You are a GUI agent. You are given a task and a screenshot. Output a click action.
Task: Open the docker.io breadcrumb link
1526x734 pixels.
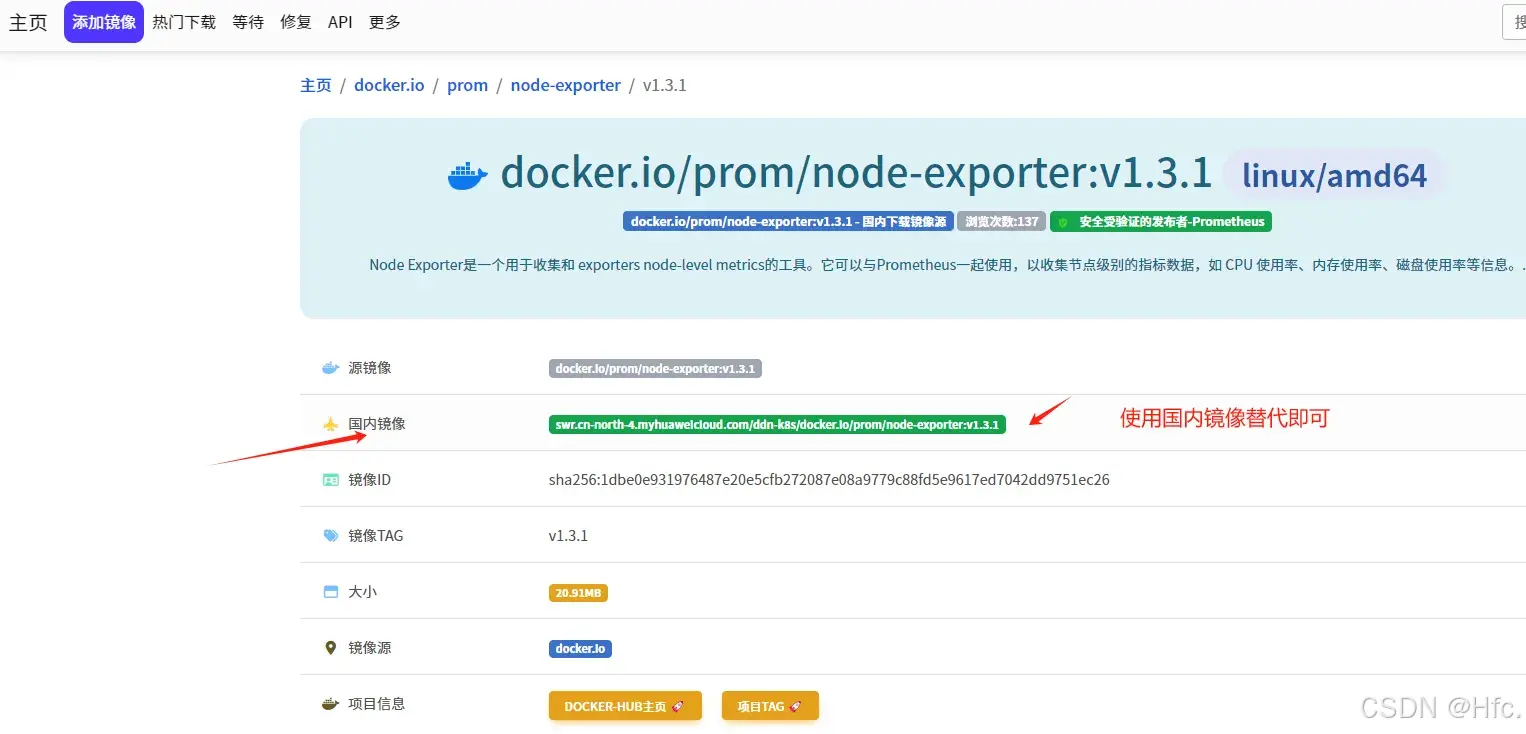pos(389,85)
